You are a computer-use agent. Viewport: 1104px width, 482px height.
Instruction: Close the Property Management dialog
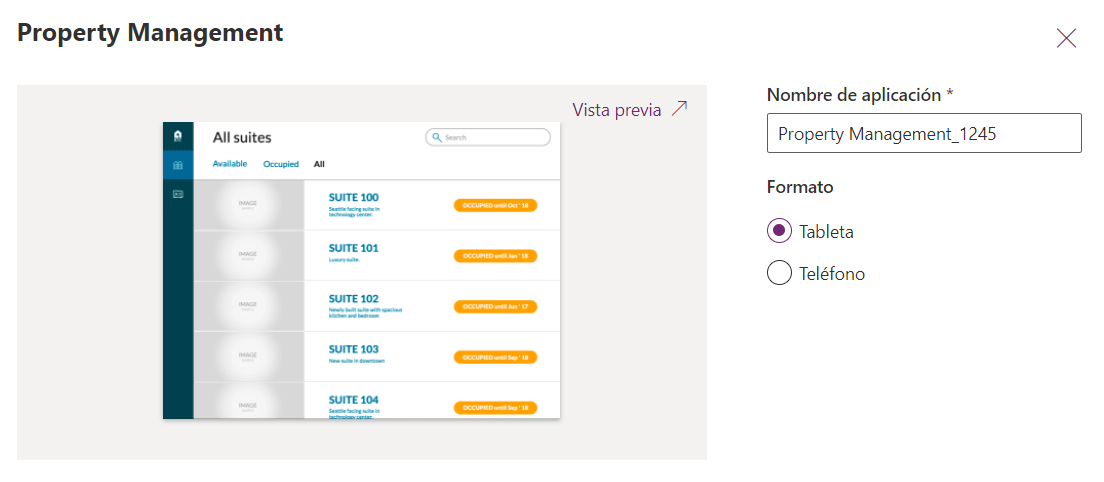tap(1066, 38)
